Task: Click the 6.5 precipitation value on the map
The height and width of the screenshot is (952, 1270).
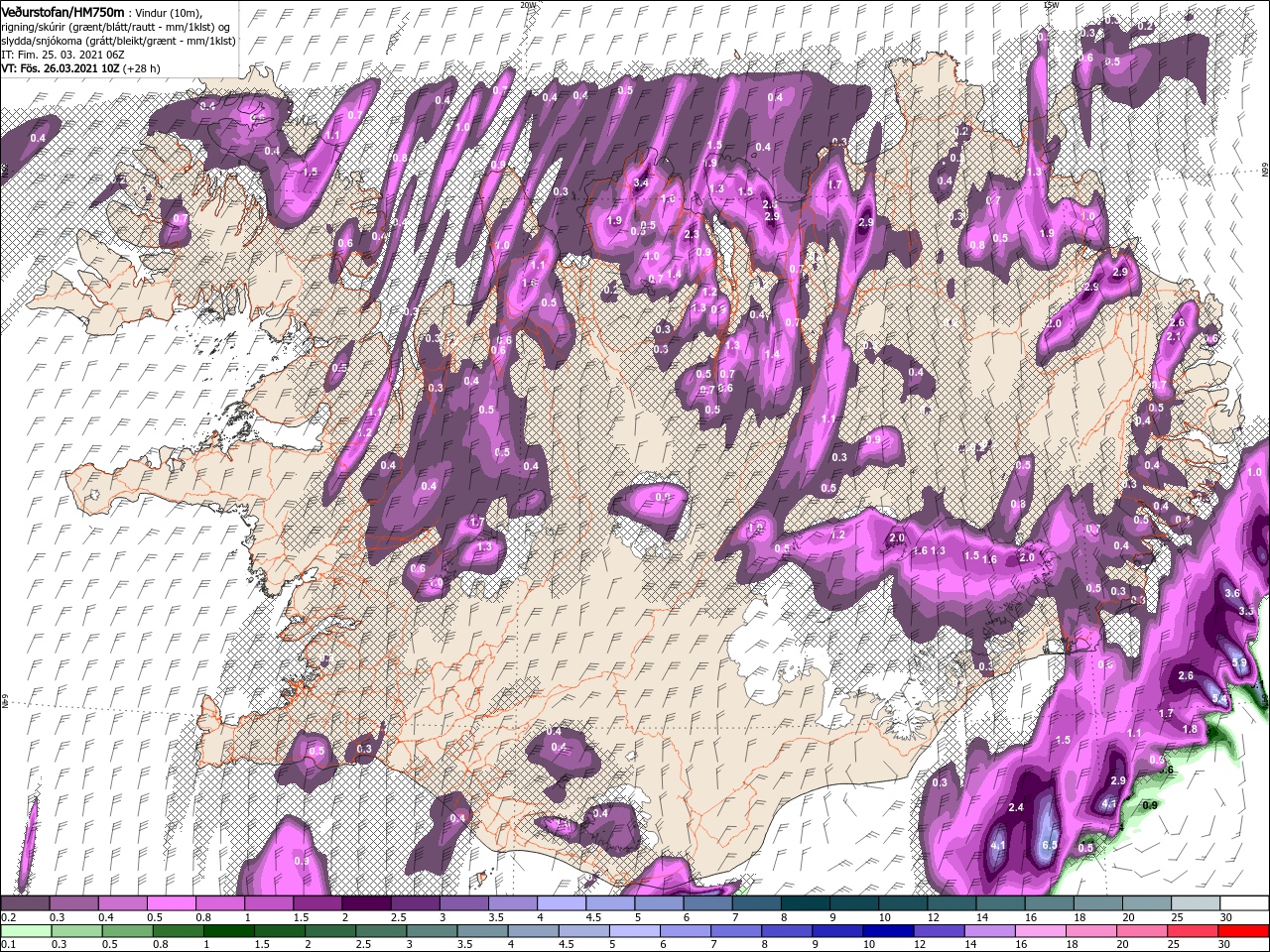Action: point(1051,845)
